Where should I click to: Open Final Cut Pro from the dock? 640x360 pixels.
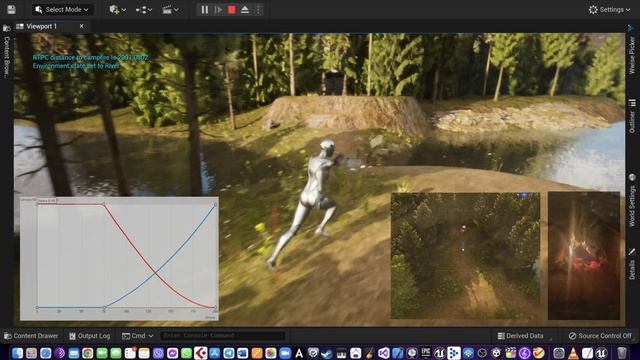coord(511,353)
